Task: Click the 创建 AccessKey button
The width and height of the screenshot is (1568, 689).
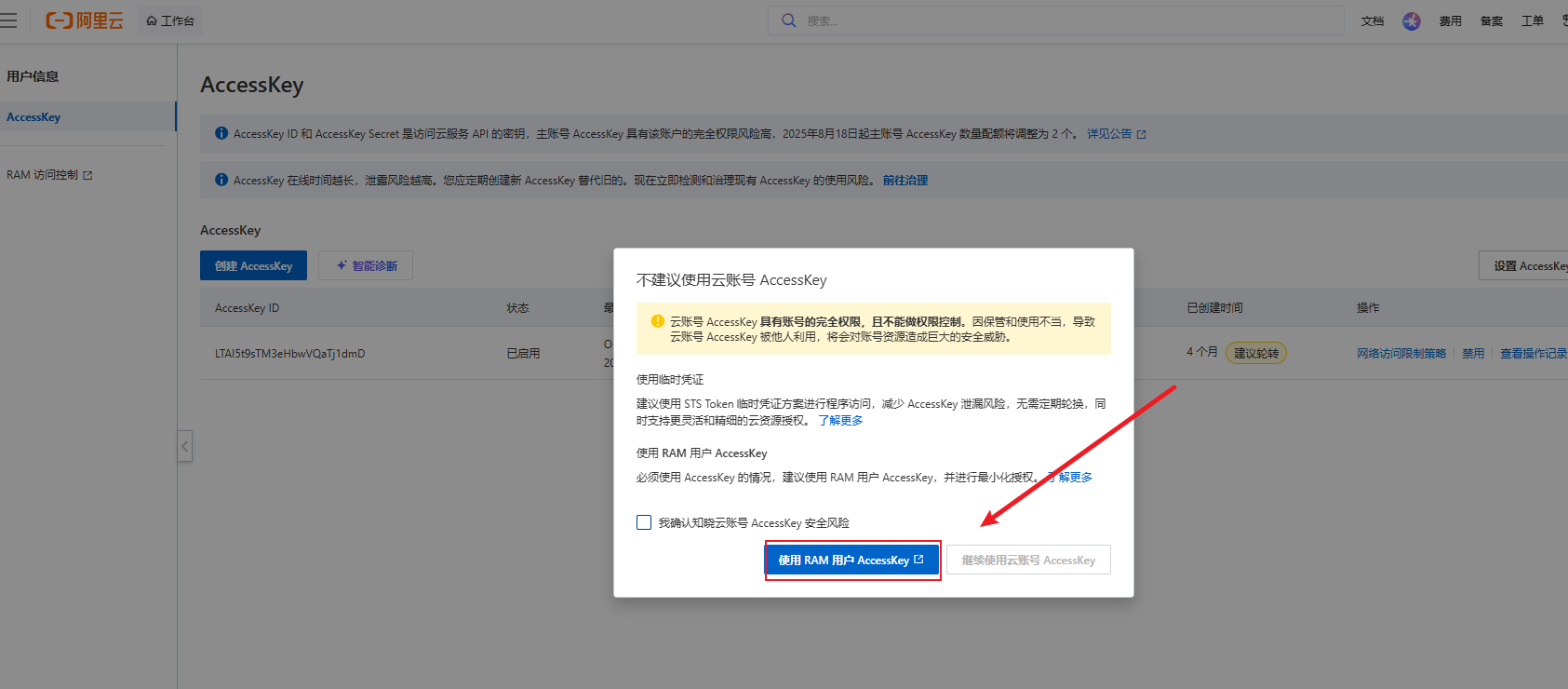Action: pos(253,265)
